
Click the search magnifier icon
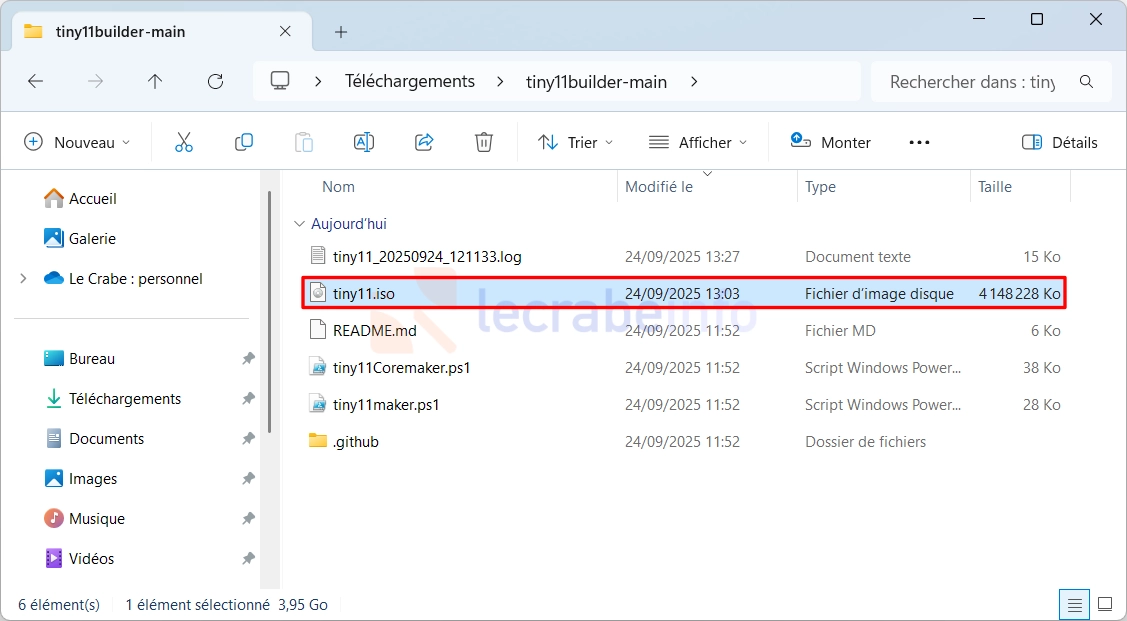pos(1086,81)
